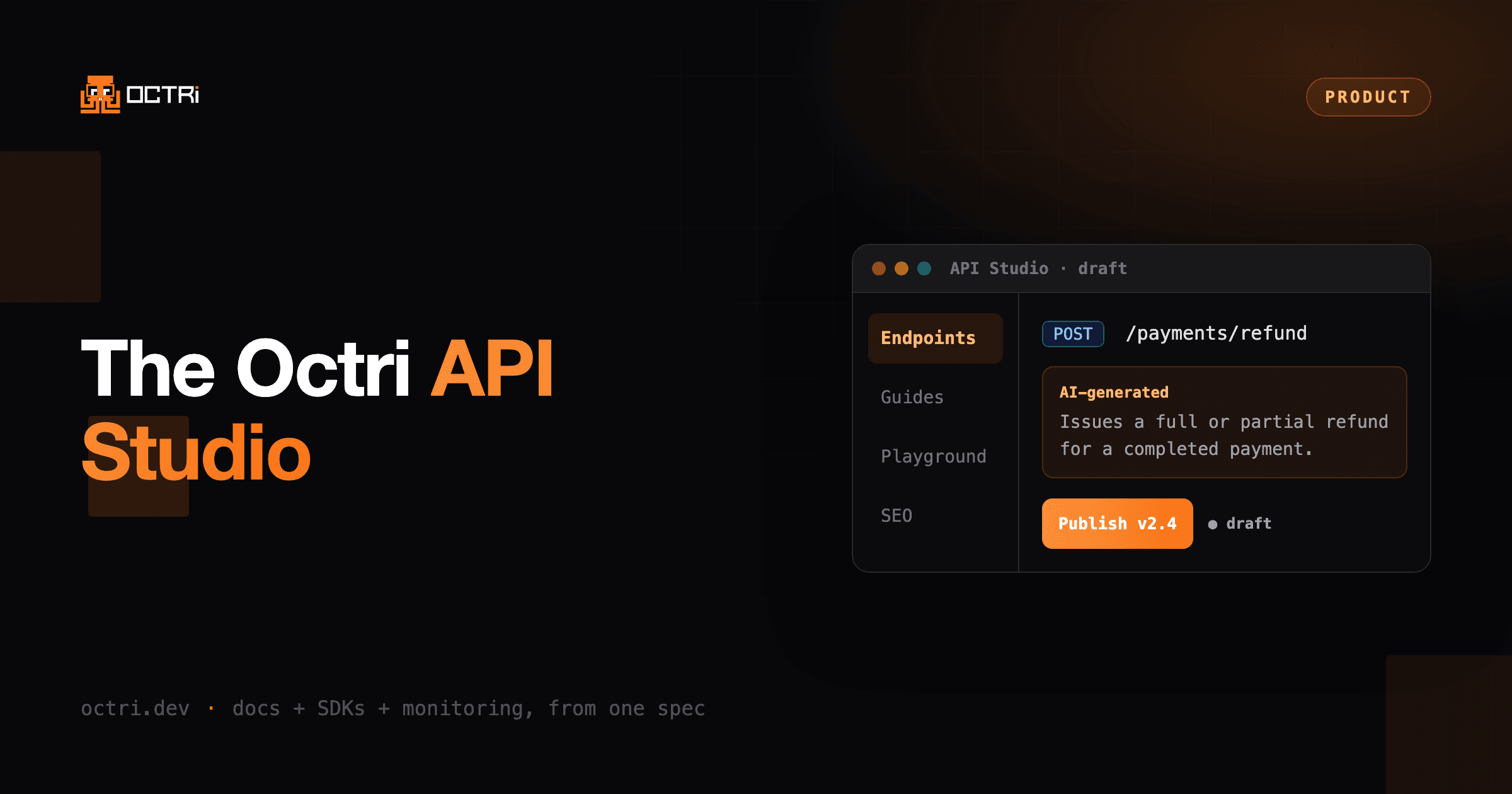Click 'docs + SDKs + monitoring, from one spec' tagline
This screenshot has width=1512, height=794.
click(469, 709)
